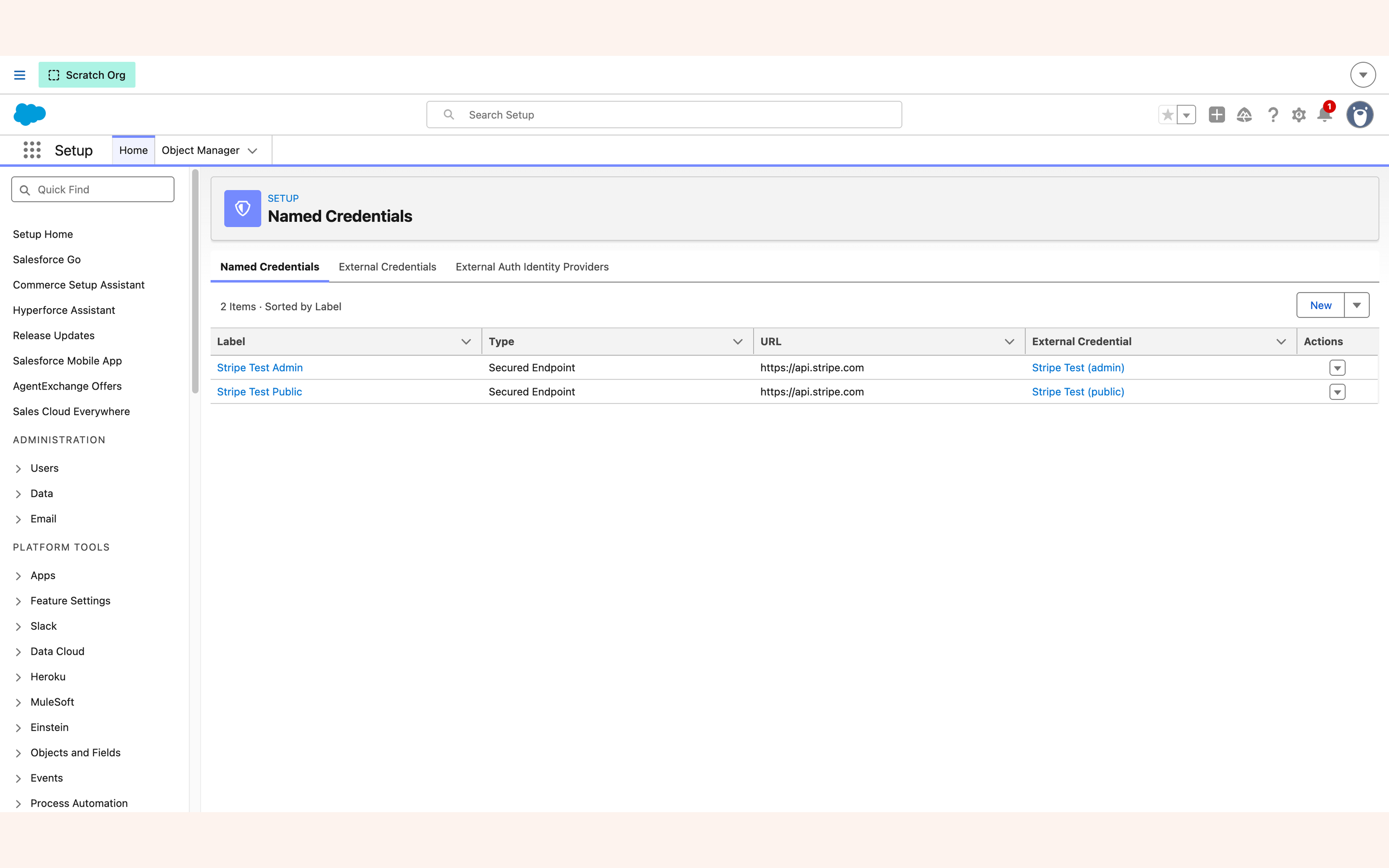The height and width of the screenshot is (868, 1389).
Task: Expand Objects and Fields section
Action: (18, 753)
